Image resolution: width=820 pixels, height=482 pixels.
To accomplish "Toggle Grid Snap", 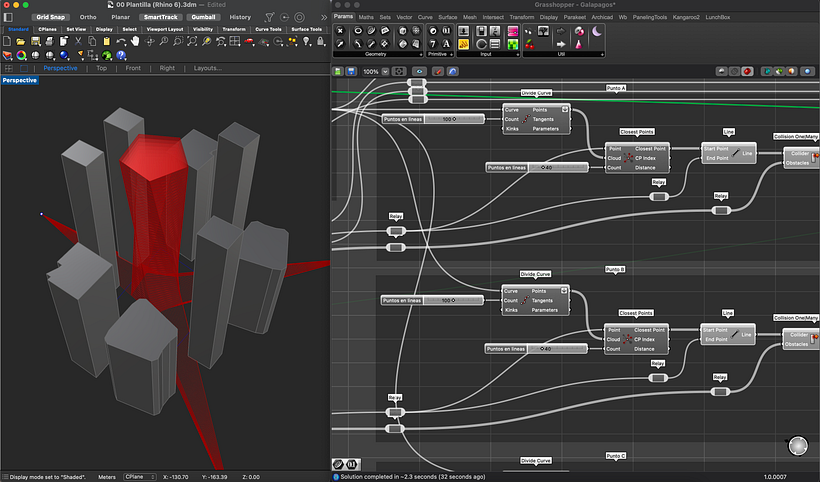I will 51,17.
